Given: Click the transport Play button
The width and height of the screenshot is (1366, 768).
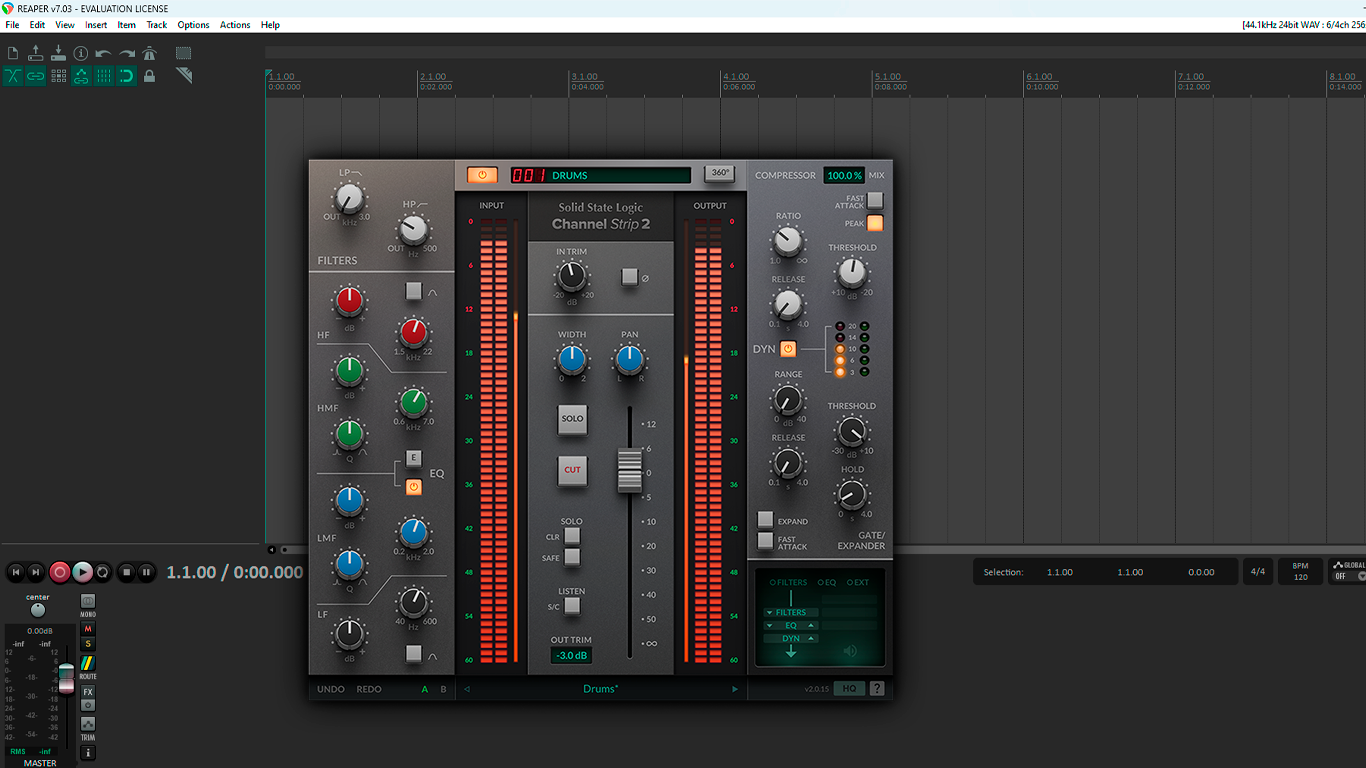Looking at the screenshot, I should (x=83, y=572).
